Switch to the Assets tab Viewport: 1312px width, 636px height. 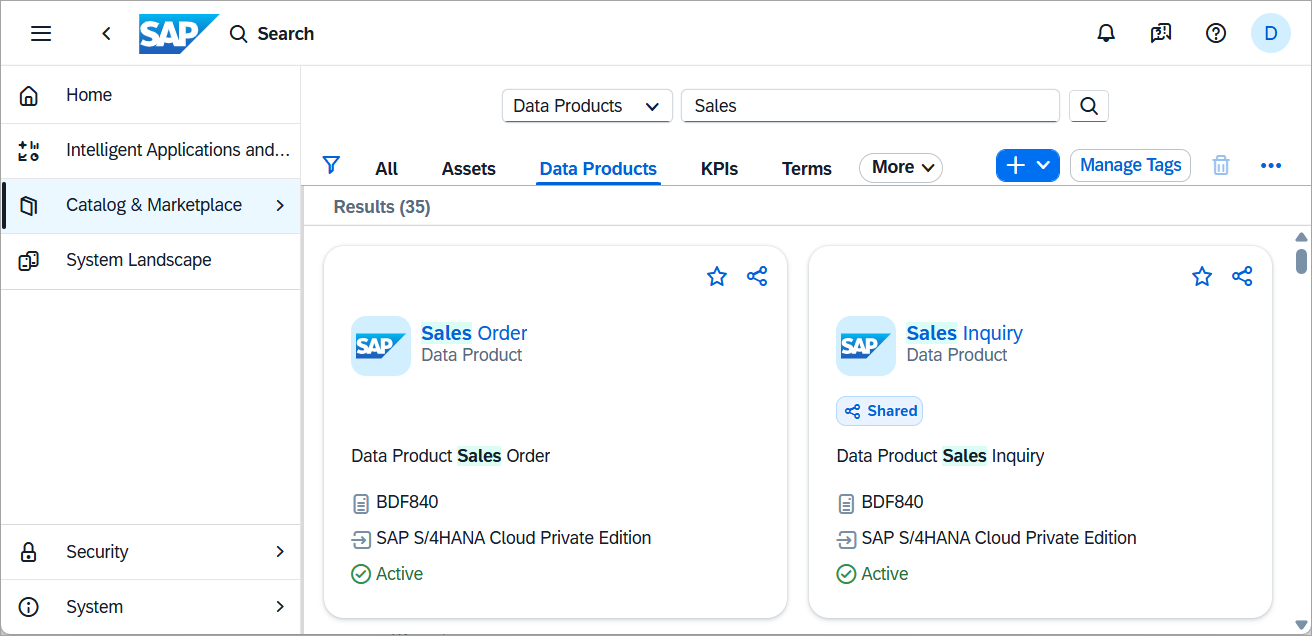pyautogui.click(x=469, y=169)
